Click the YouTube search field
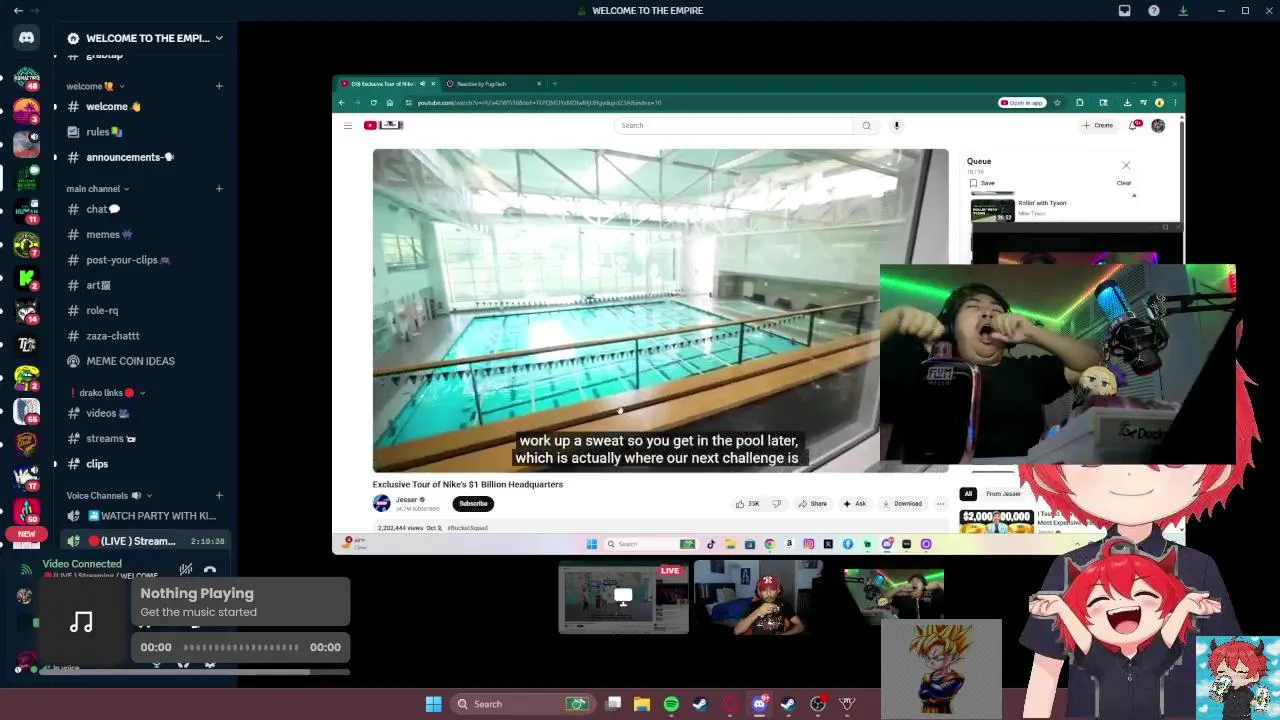 coord(735,125)
